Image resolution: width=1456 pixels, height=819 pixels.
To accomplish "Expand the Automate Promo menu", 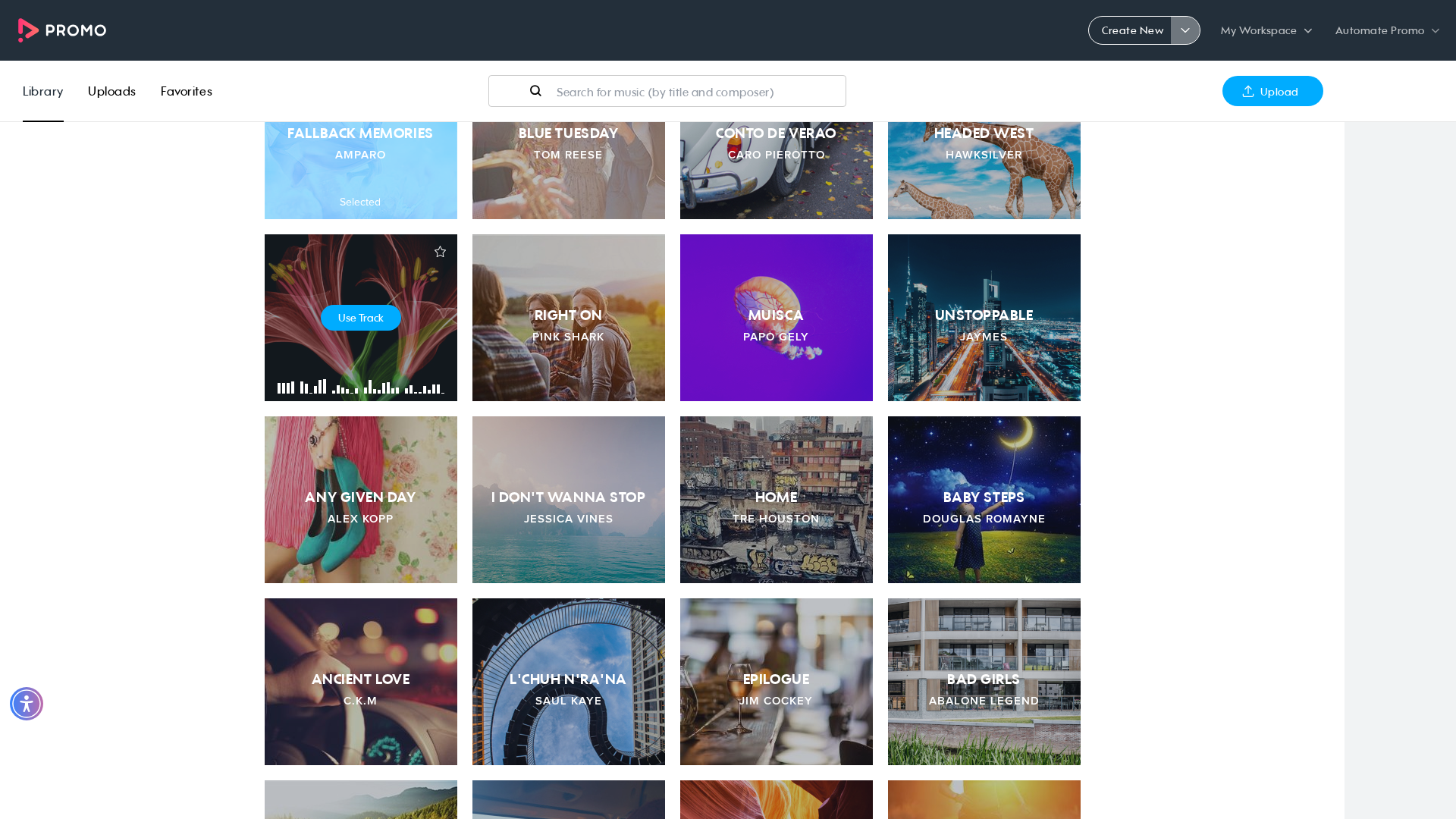I will 1387,30.
